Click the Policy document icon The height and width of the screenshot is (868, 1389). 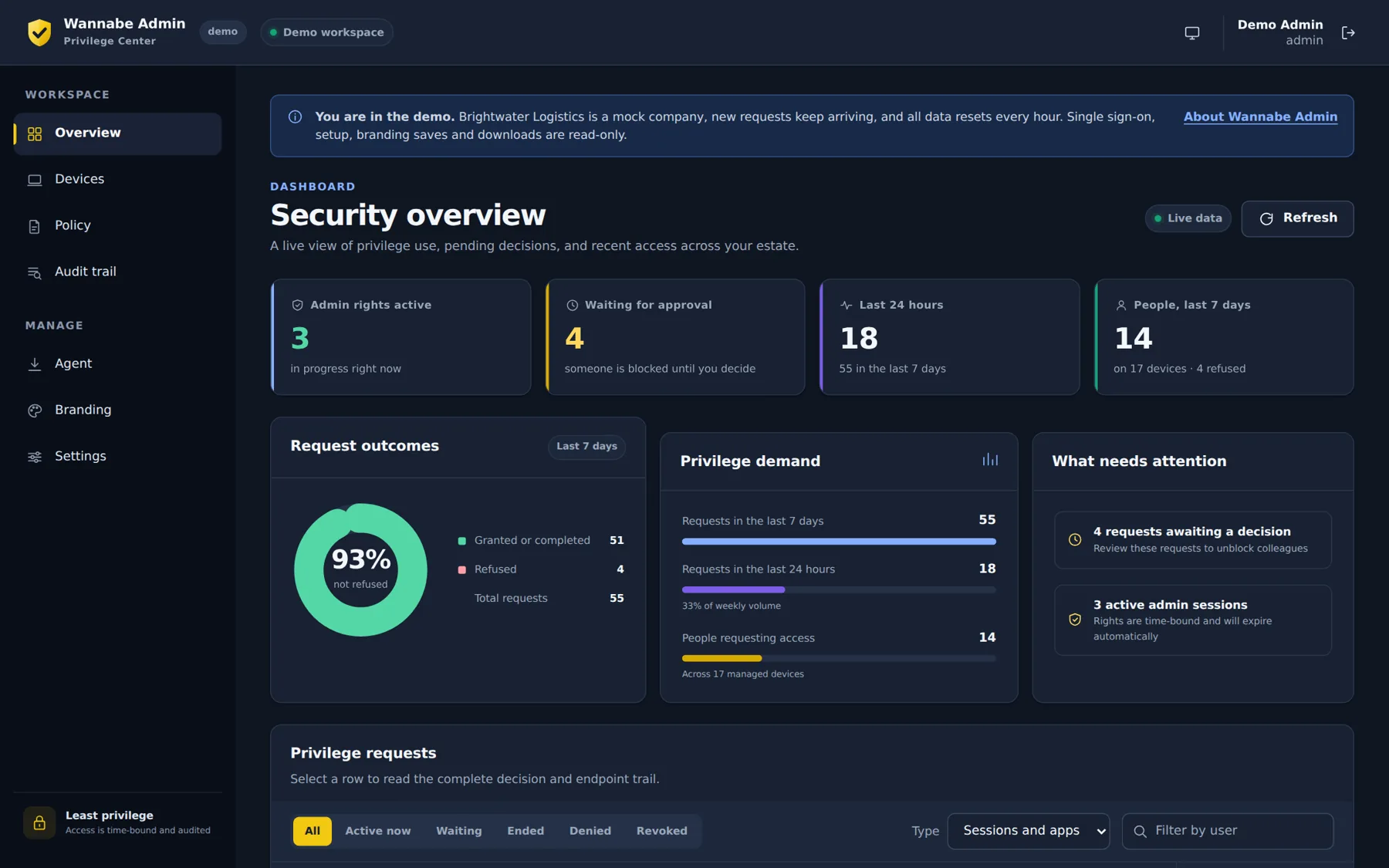[x=35, y=226]
